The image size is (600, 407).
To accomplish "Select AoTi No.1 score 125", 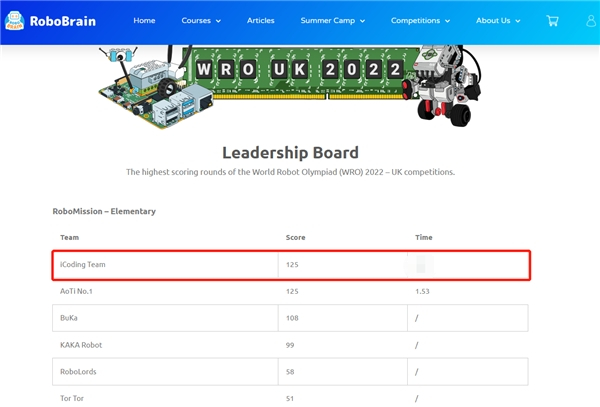I will coord(292,291).
